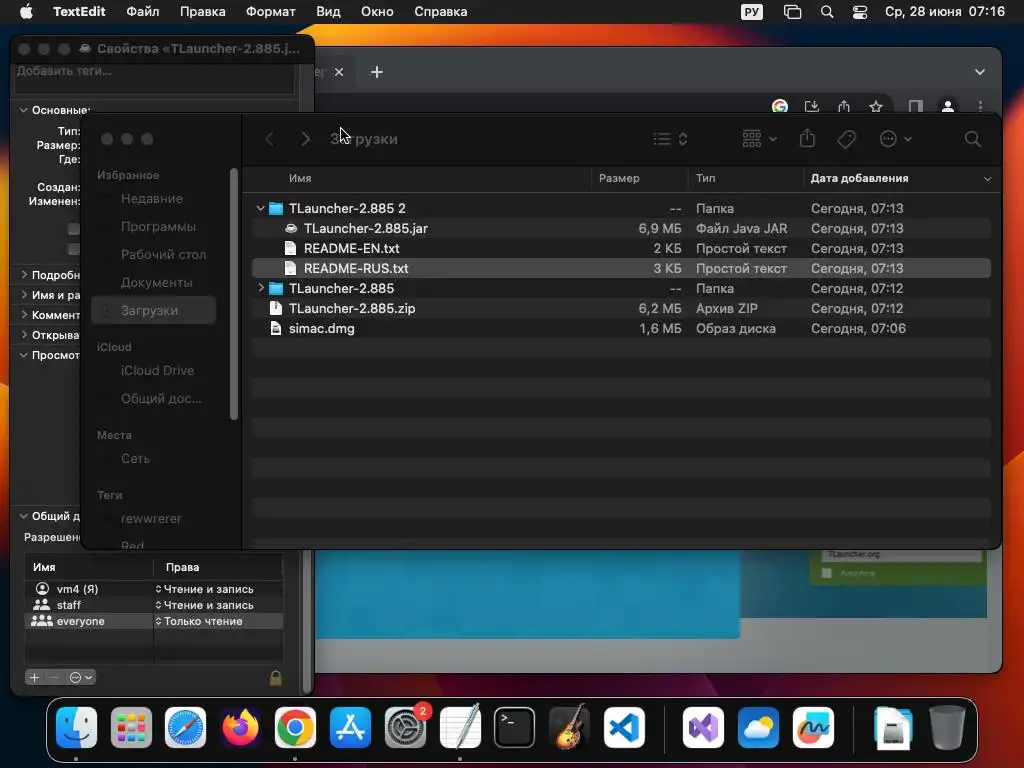Switch keyboard input language РУ
Viewport: 1024px width, 768px height.
tap(752, 12)
